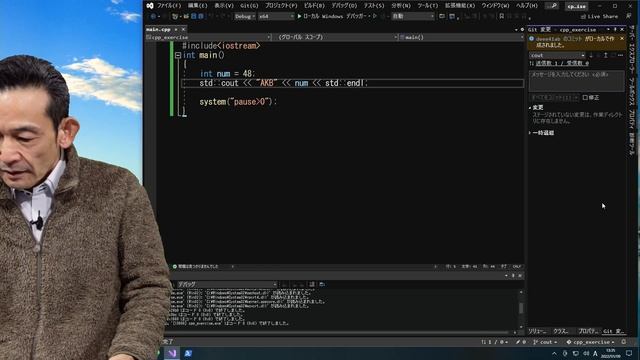Open the cpp_exercise project scope dropdown

209,37
